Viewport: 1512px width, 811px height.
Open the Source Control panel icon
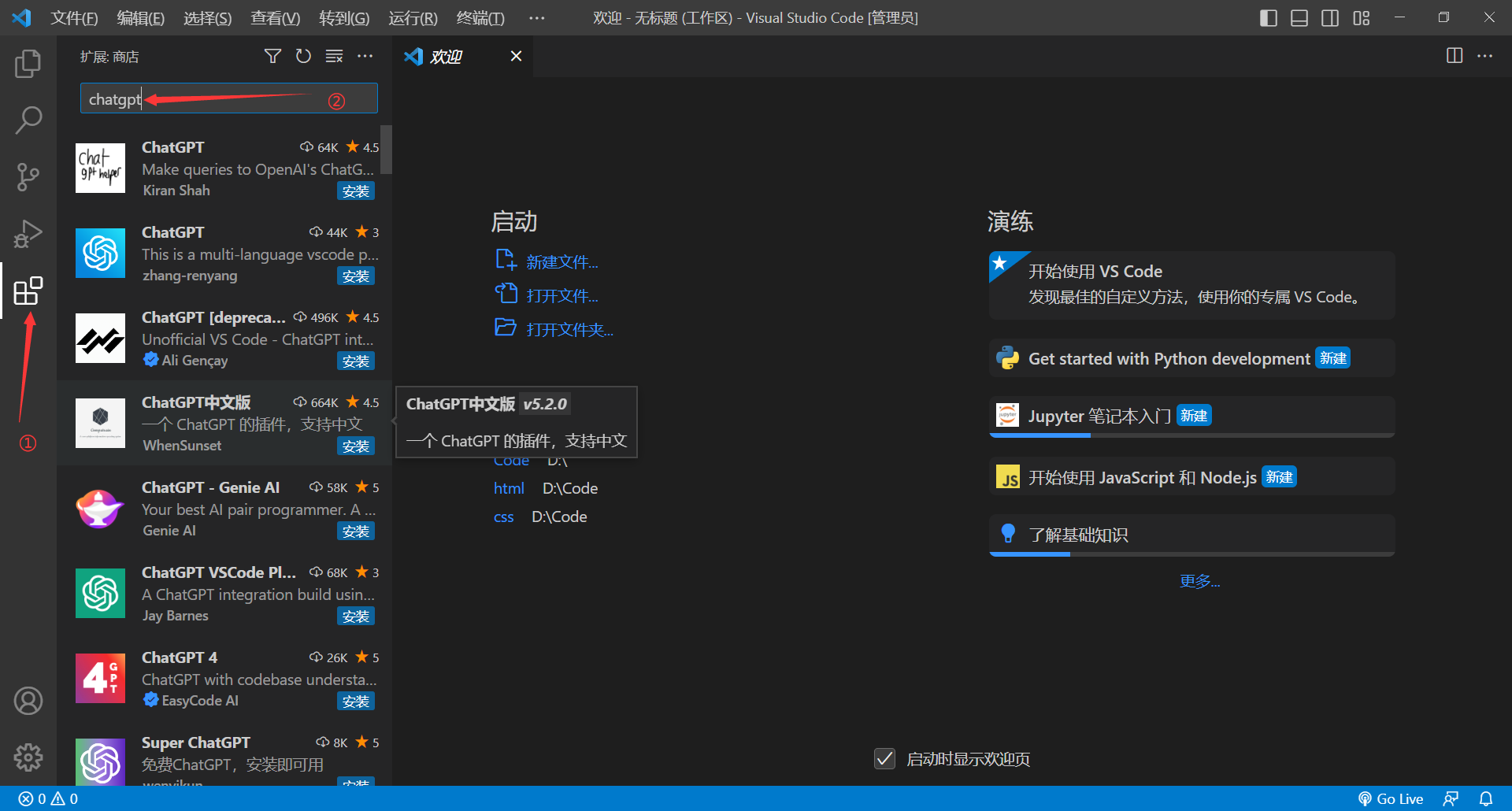[28, 177]
